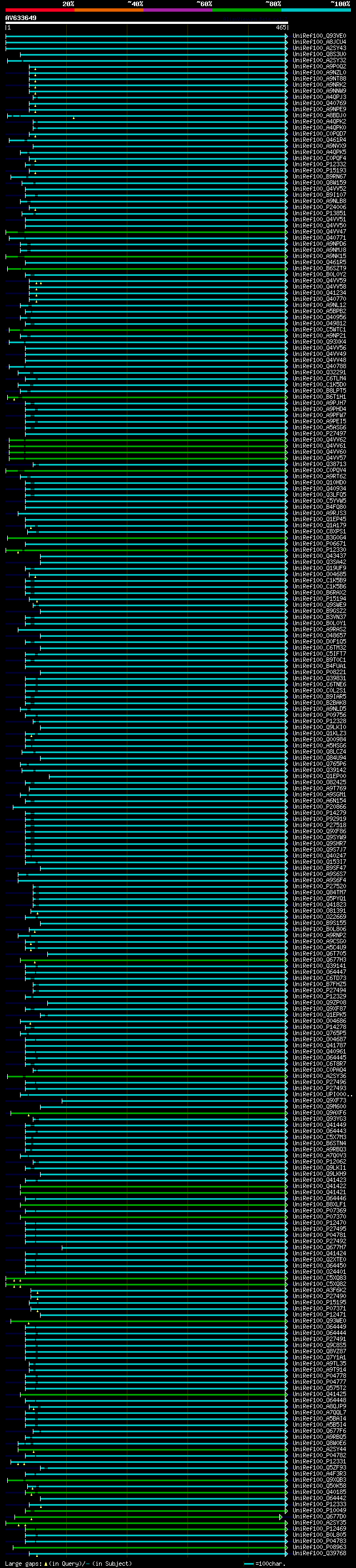The height and width of the screenshot is (1568, 356).
Task: Open hit UniRef100_A2SY43
Action: pyautogui.click(x=319, y=48)
